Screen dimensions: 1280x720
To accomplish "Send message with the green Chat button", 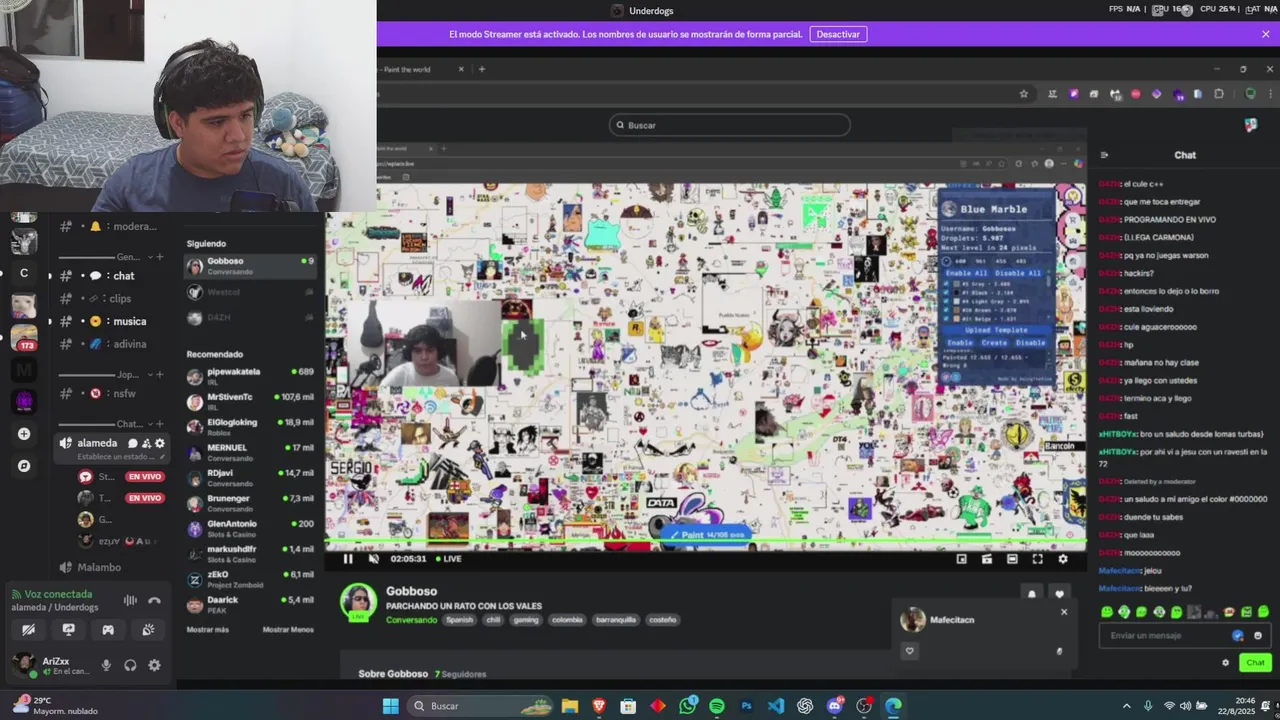I will point(1255,662).
